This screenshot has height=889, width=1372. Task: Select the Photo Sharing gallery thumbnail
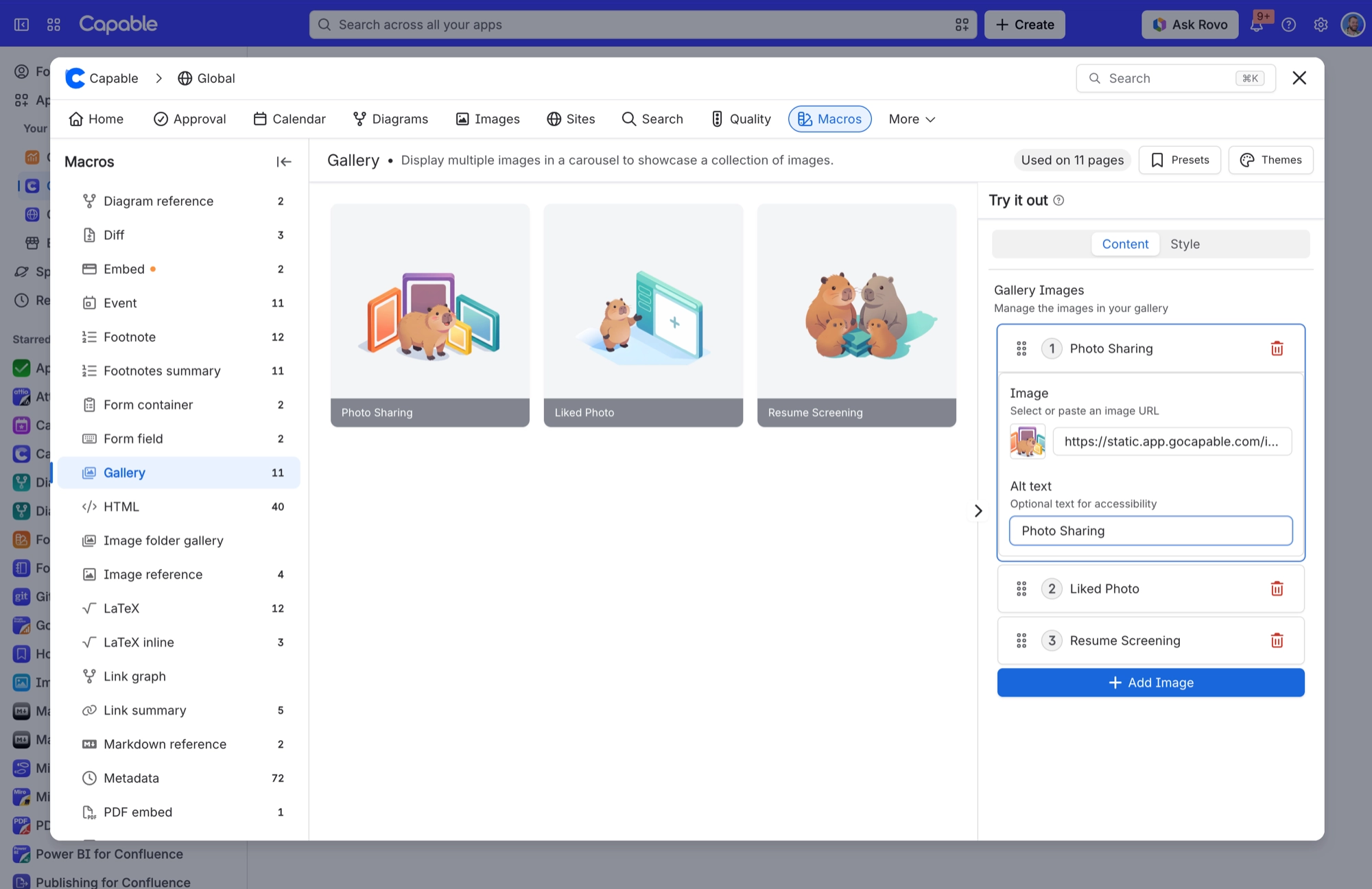pos(429,316)
